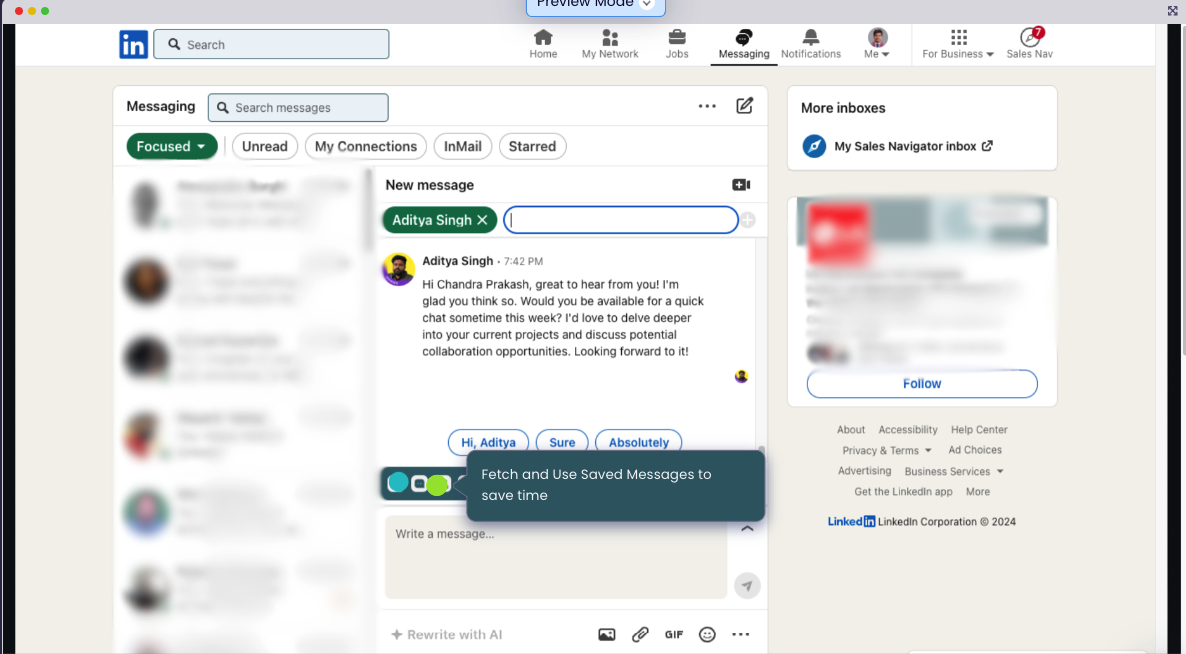Go to My Network
Screen dimensions: 1186x654
610,44
